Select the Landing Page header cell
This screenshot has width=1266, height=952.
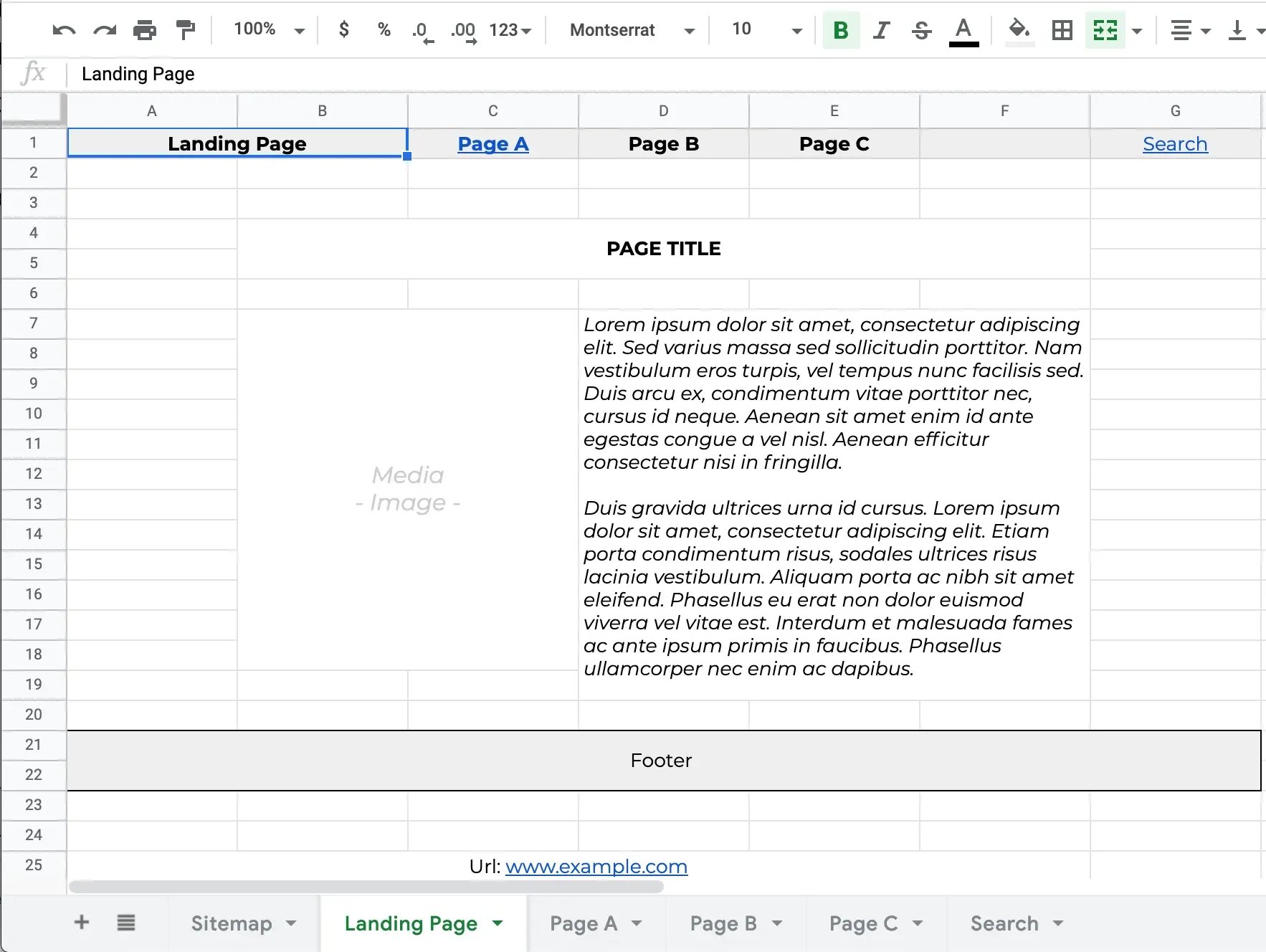tap(237, 143)
